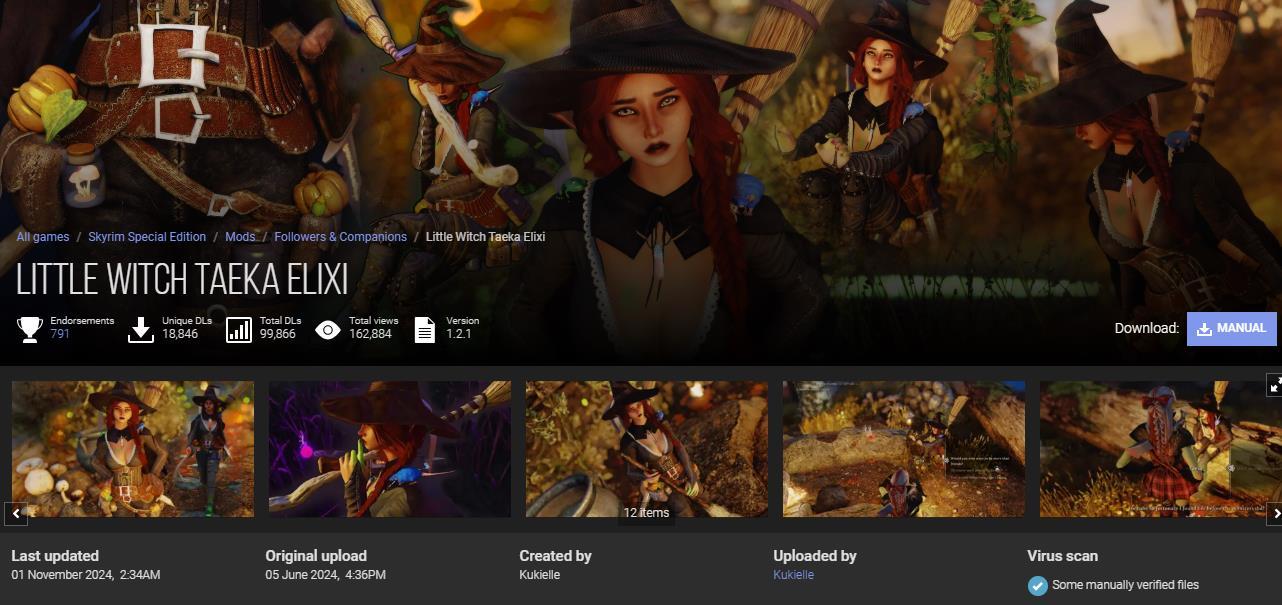Click the Version document icon
1282x605 pixels.
(x=425, y=329)
